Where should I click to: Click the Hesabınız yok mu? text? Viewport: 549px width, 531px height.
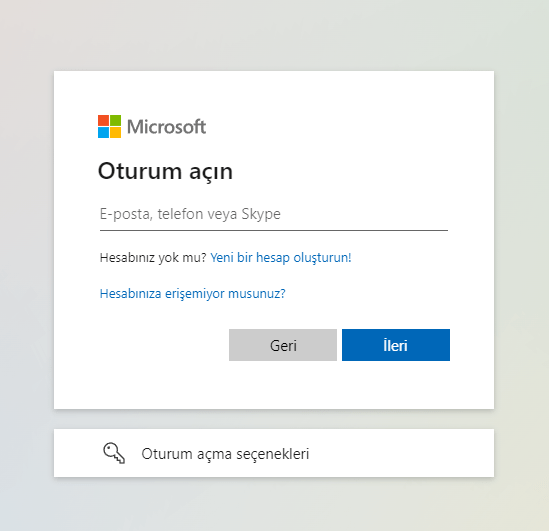pyautogui.click(x=153, y=258)
